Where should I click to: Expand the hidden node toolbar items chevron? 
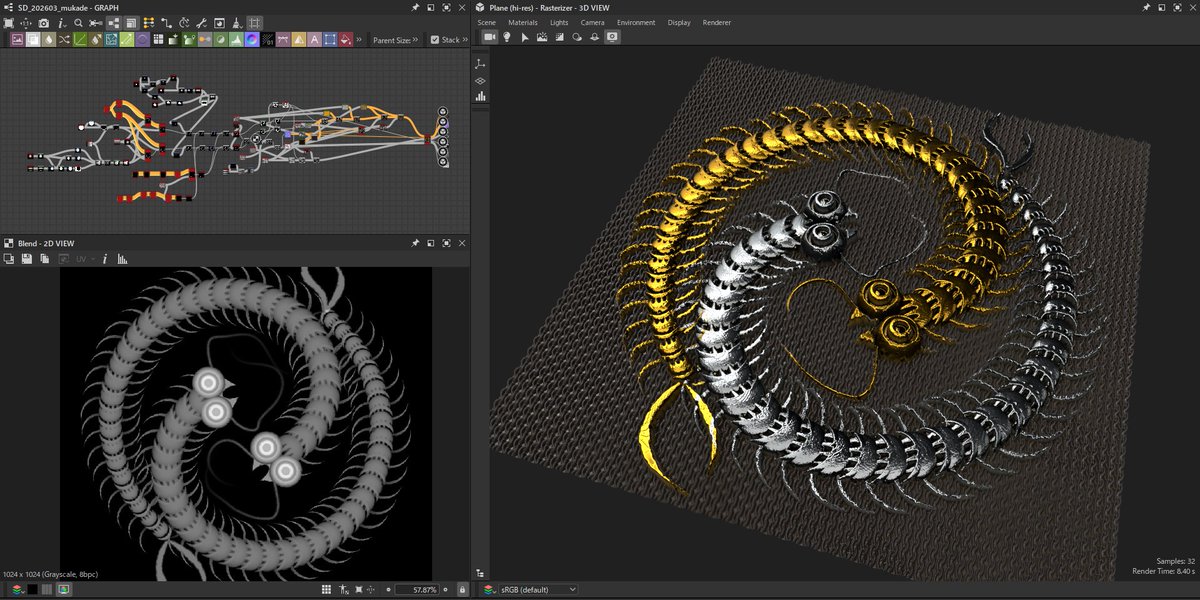point(358,40)
